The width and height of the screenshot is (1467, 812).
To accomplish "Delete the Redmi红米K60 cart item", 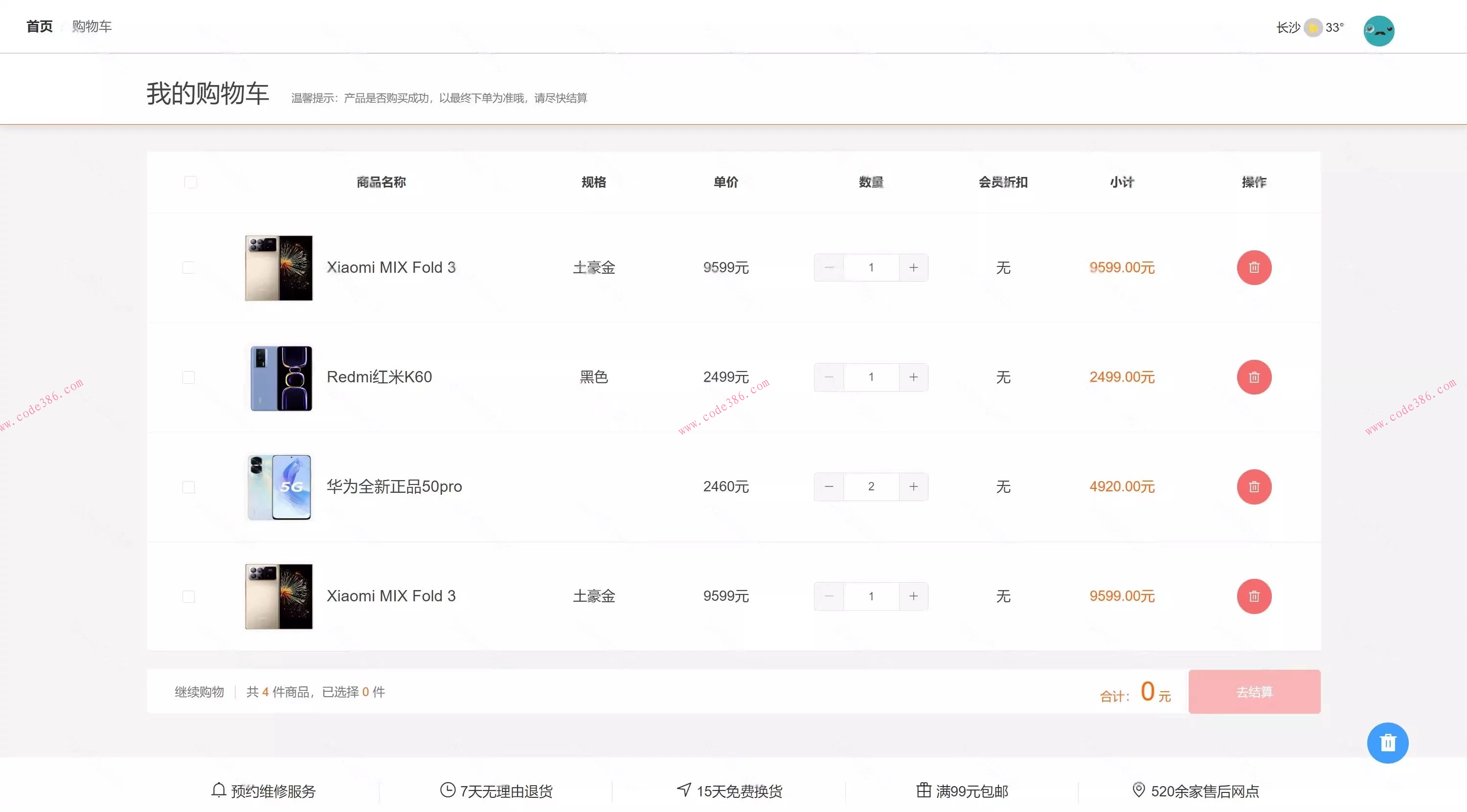I will point(1253,377).
